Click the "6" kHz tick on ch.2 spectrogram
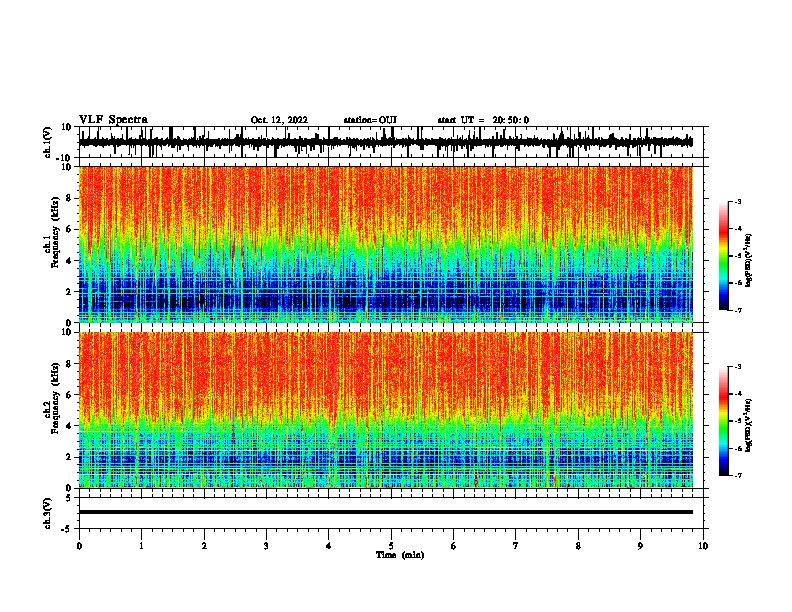Image resolution: width=792 pixels, height=612 pixels. [x=69, y=394]
